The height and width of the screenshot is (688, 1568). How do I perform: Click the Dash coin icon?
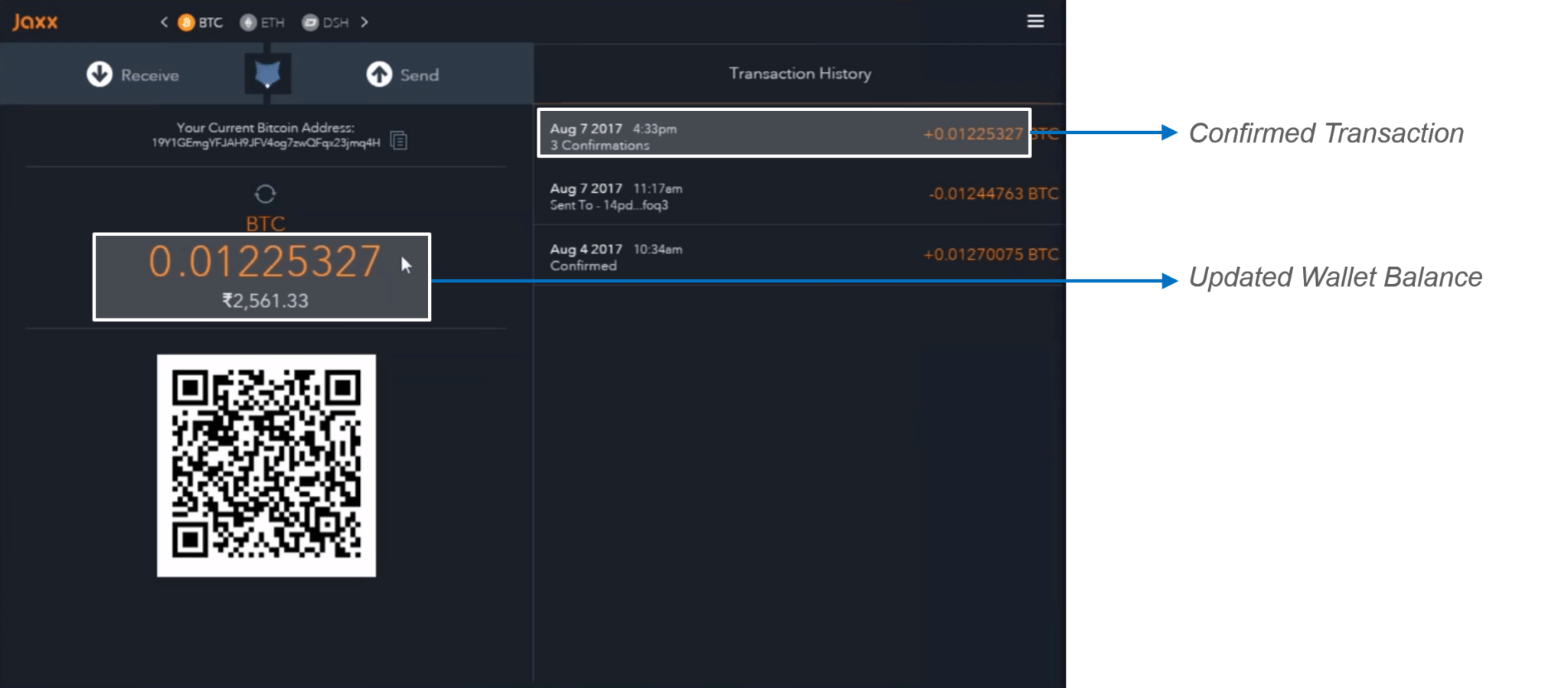click(x=310, y=23)
